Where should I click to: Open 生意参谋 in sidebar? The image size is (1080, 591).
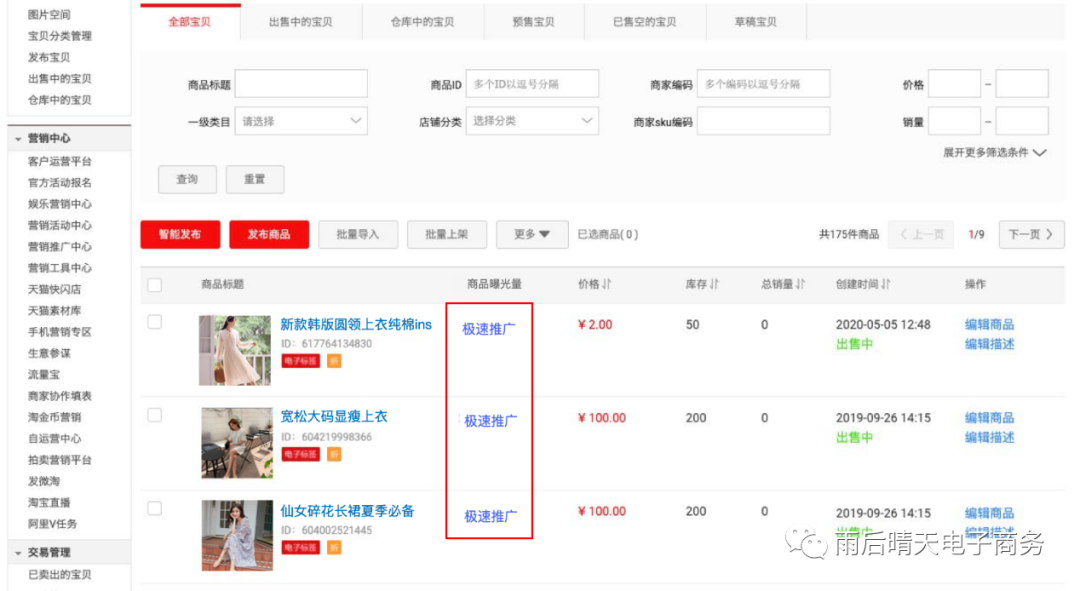tap(49, 353)
